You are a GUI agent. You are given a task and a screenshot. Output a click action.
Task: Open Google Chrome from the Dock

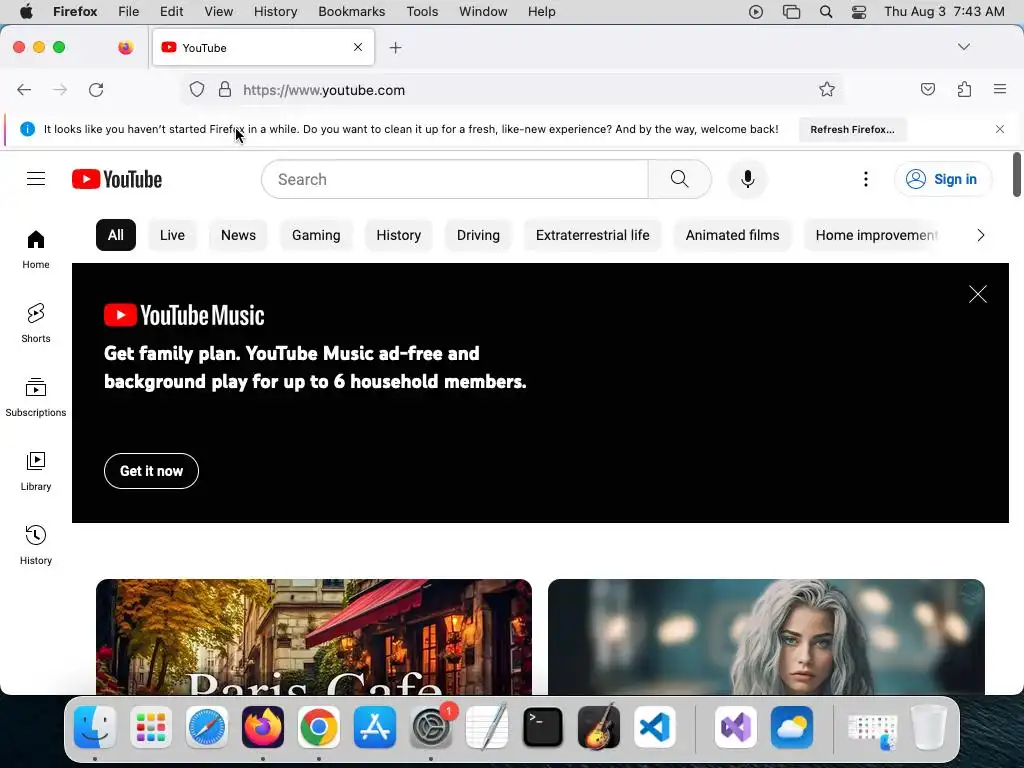pos(319,727)
